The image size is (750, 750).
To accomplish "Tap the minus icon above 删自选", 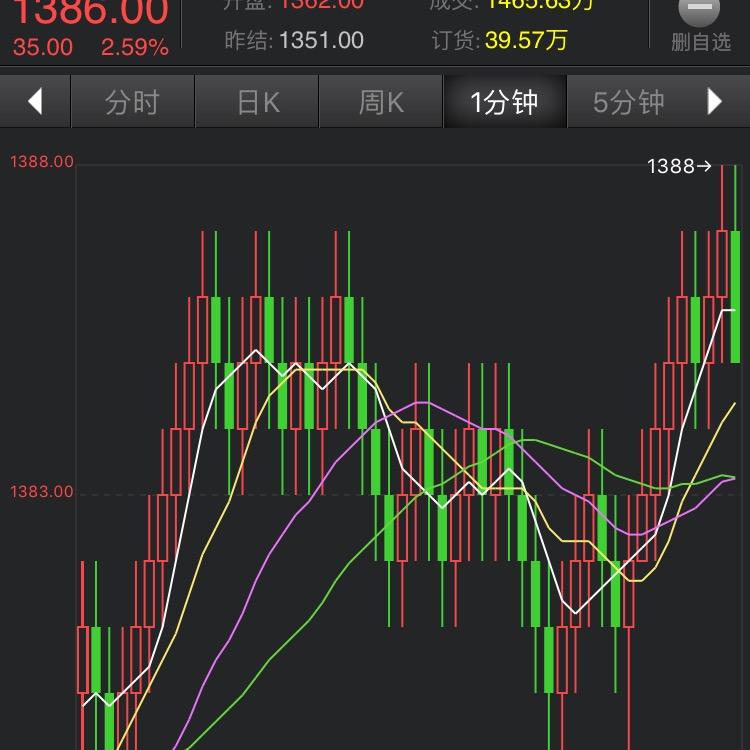I will tap(699, 11).
